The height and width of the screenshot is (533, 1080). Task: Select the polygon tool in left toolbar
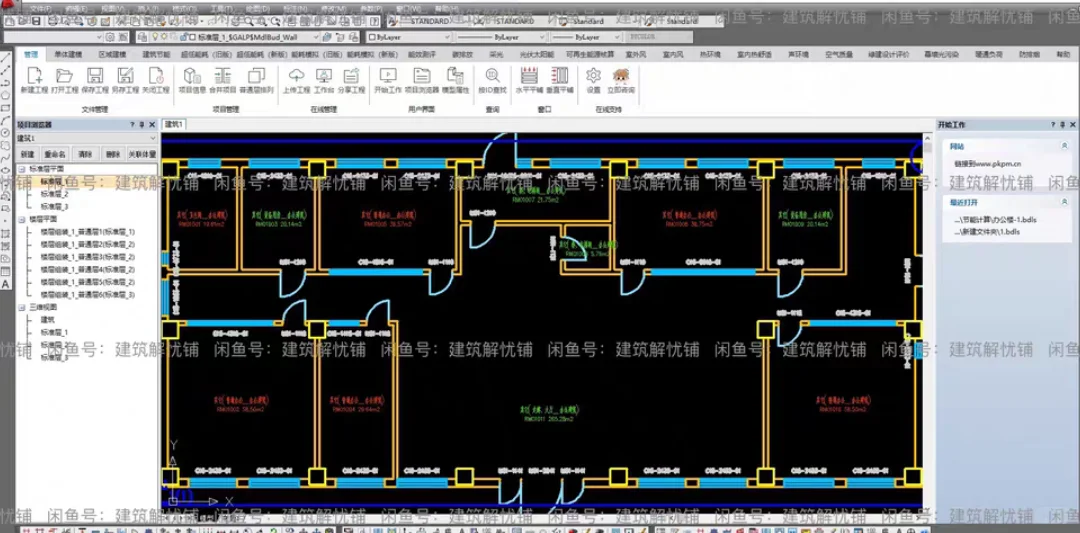[6, 95]
